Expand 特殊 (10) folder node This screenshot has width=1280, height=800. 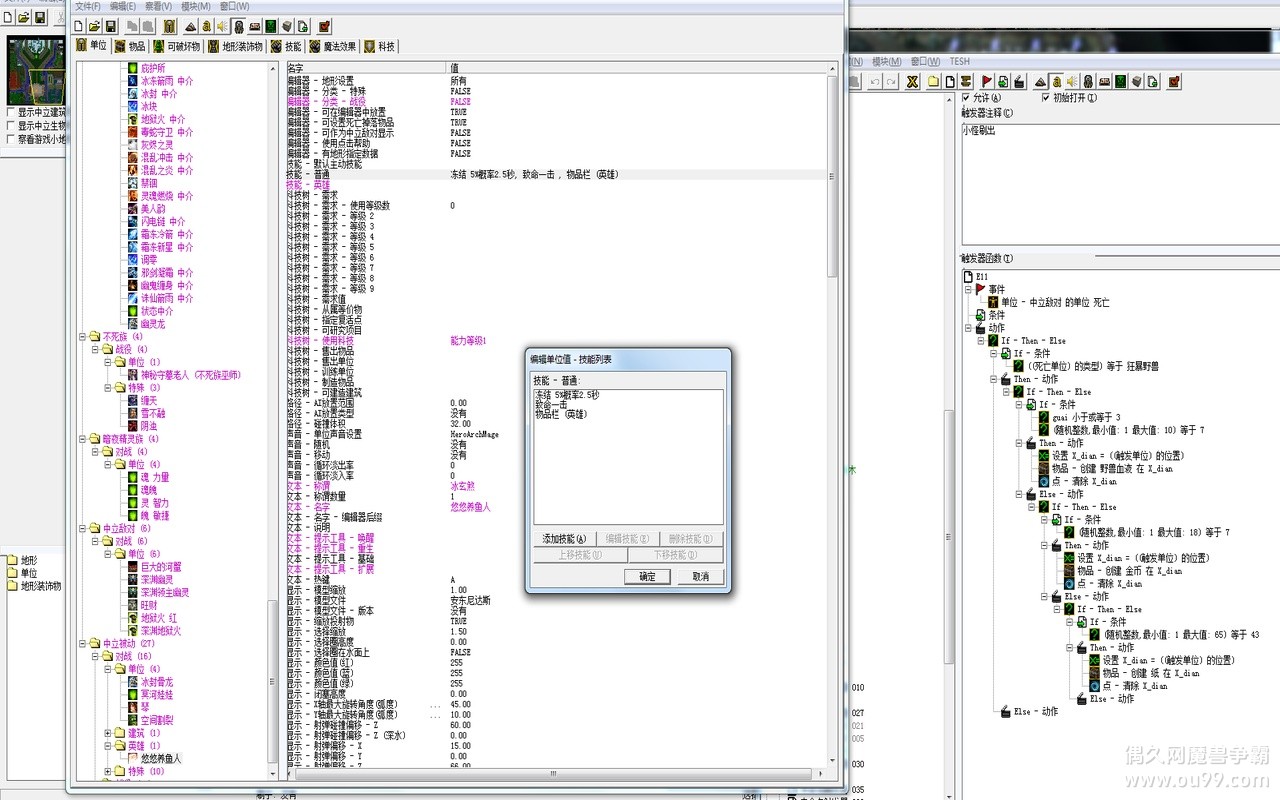[x=108, y=772]
